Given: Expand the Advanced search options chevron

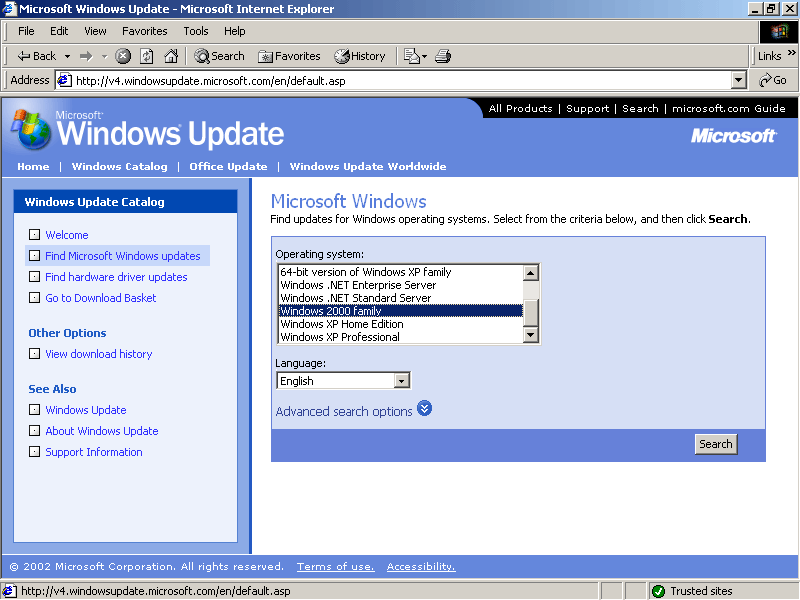Looking at the screenshot, I should [x=425, y=409].
